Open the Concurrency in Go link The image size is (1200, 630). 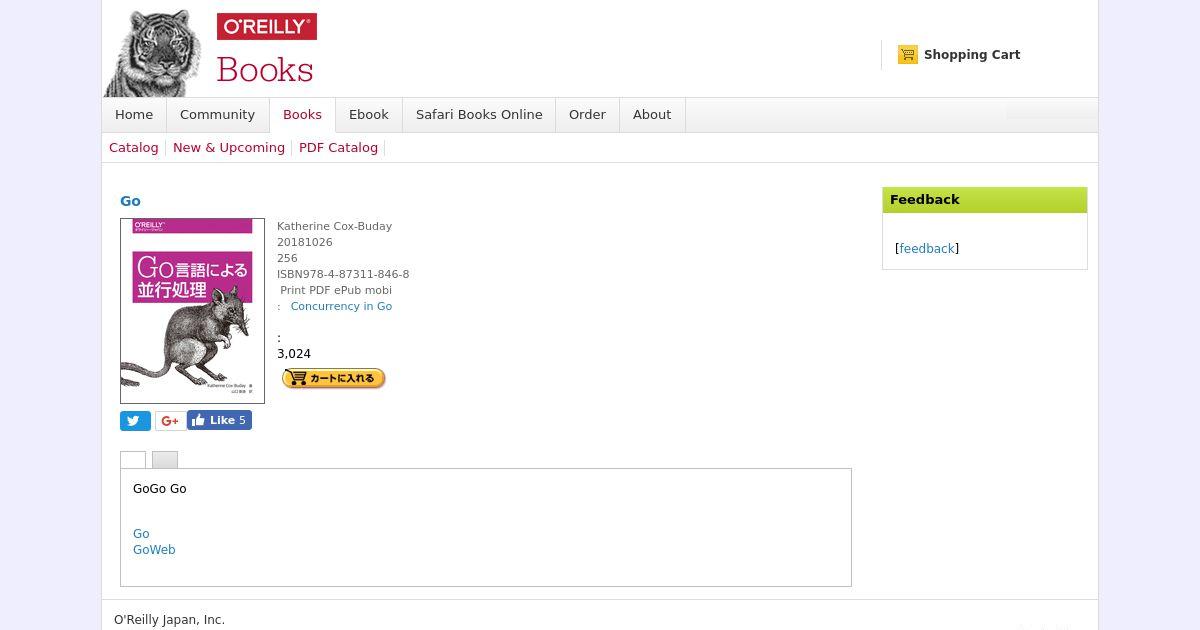pyautogui.click(x=341, y=306)
